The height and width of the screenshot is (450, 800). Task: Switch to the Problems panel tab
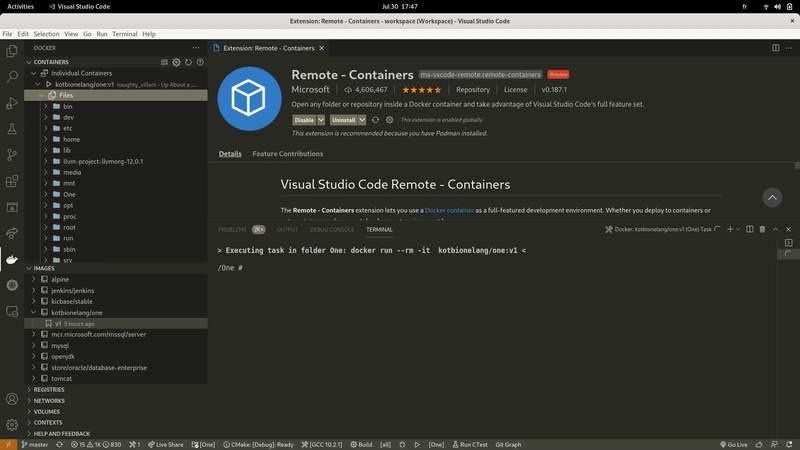tap(232, 230)
